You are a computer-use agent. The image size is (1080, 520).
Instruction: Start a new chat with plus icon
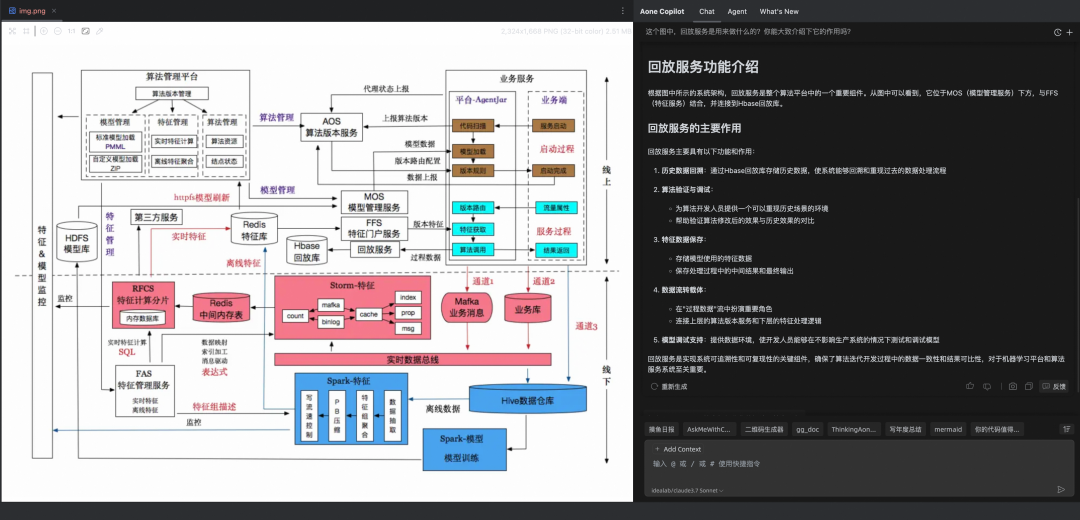pyautogui.click(x=1068, y=32)
